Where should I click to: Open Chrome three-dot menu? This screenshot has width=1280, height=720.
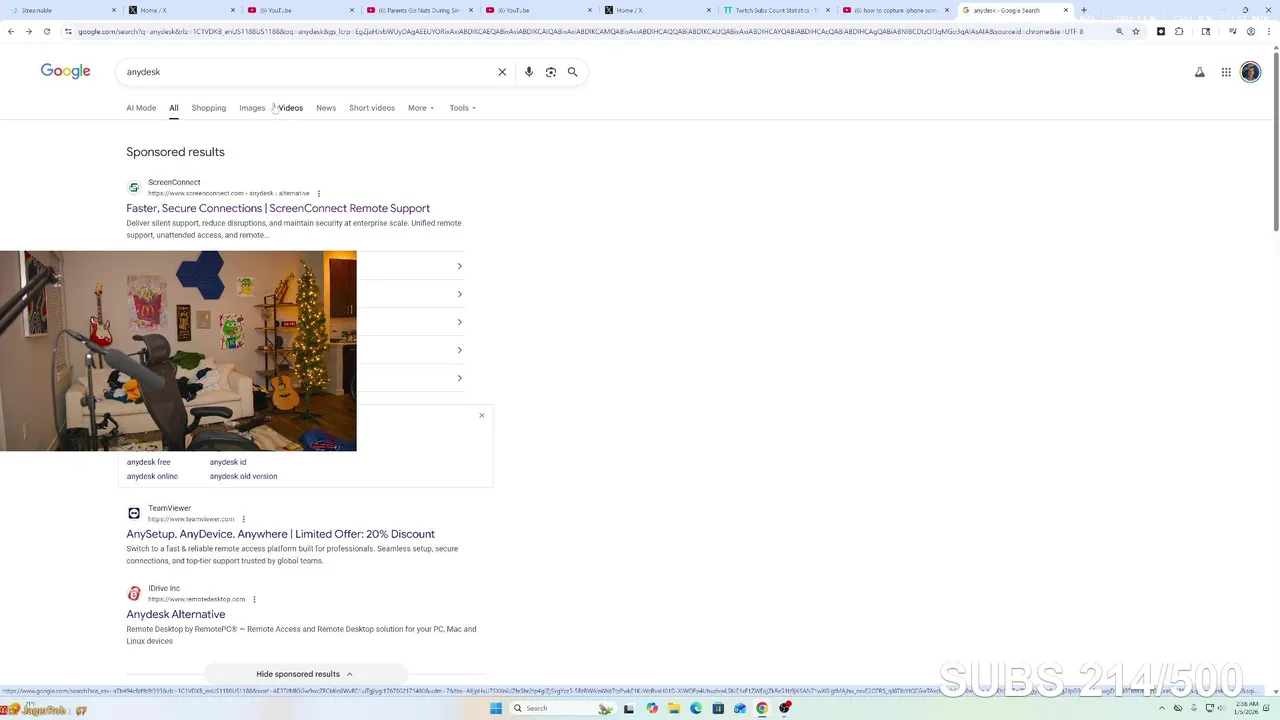pyautogui.click(x=1269, y=31)
